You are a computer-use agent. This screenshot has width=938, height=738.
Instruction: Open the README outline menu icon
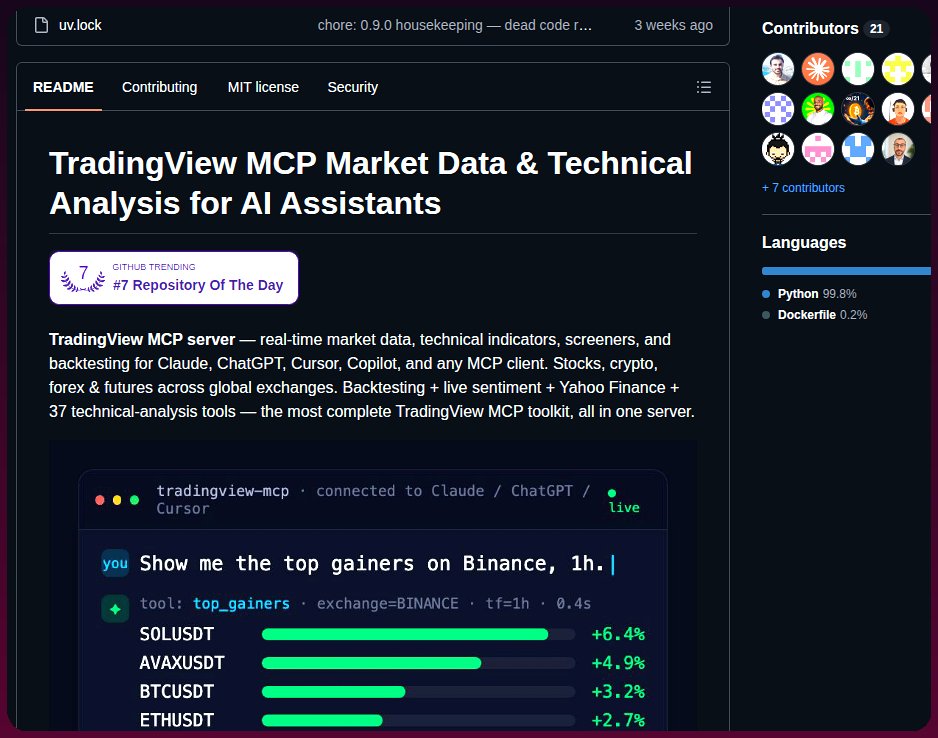point(704,87)
